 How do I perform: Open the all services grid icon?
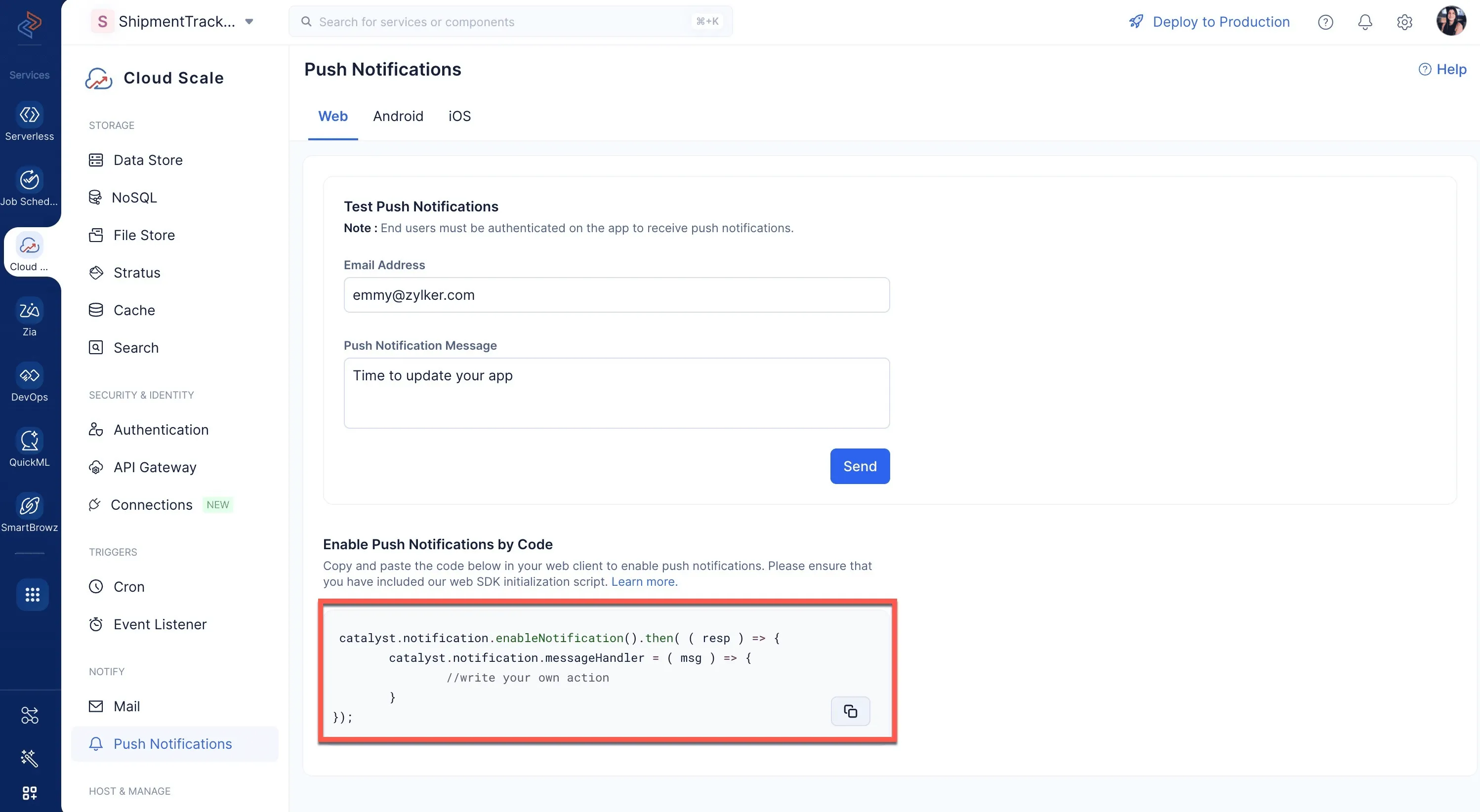32,594
